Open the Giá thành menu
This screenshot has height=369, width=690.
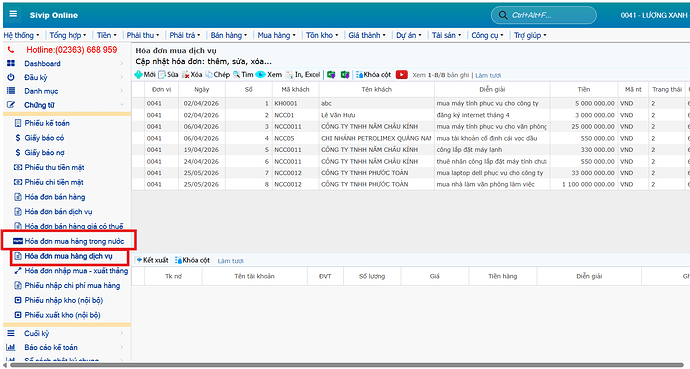[x=367, y=35]
